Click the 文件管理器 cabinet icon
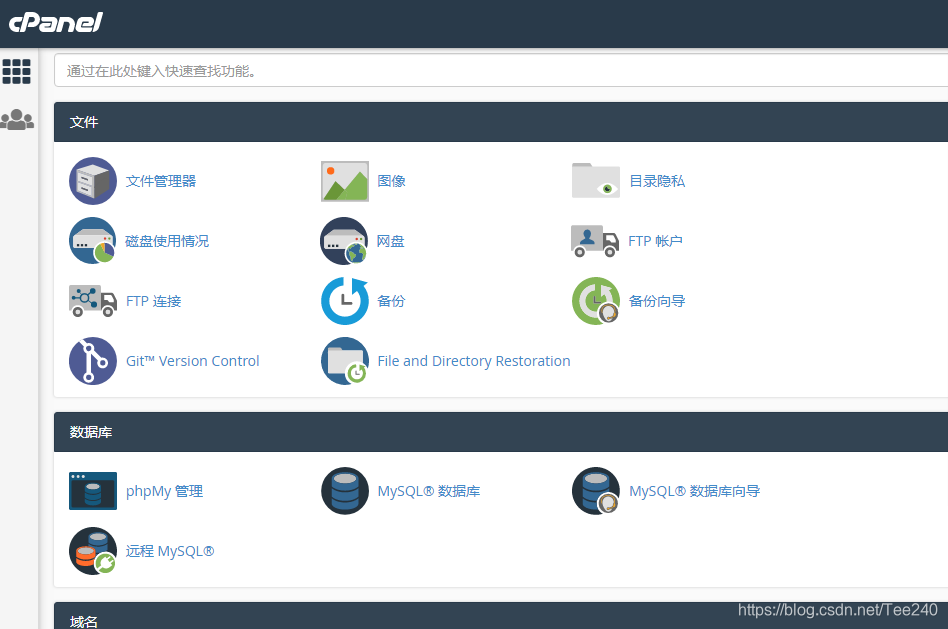 pos(93,181)
